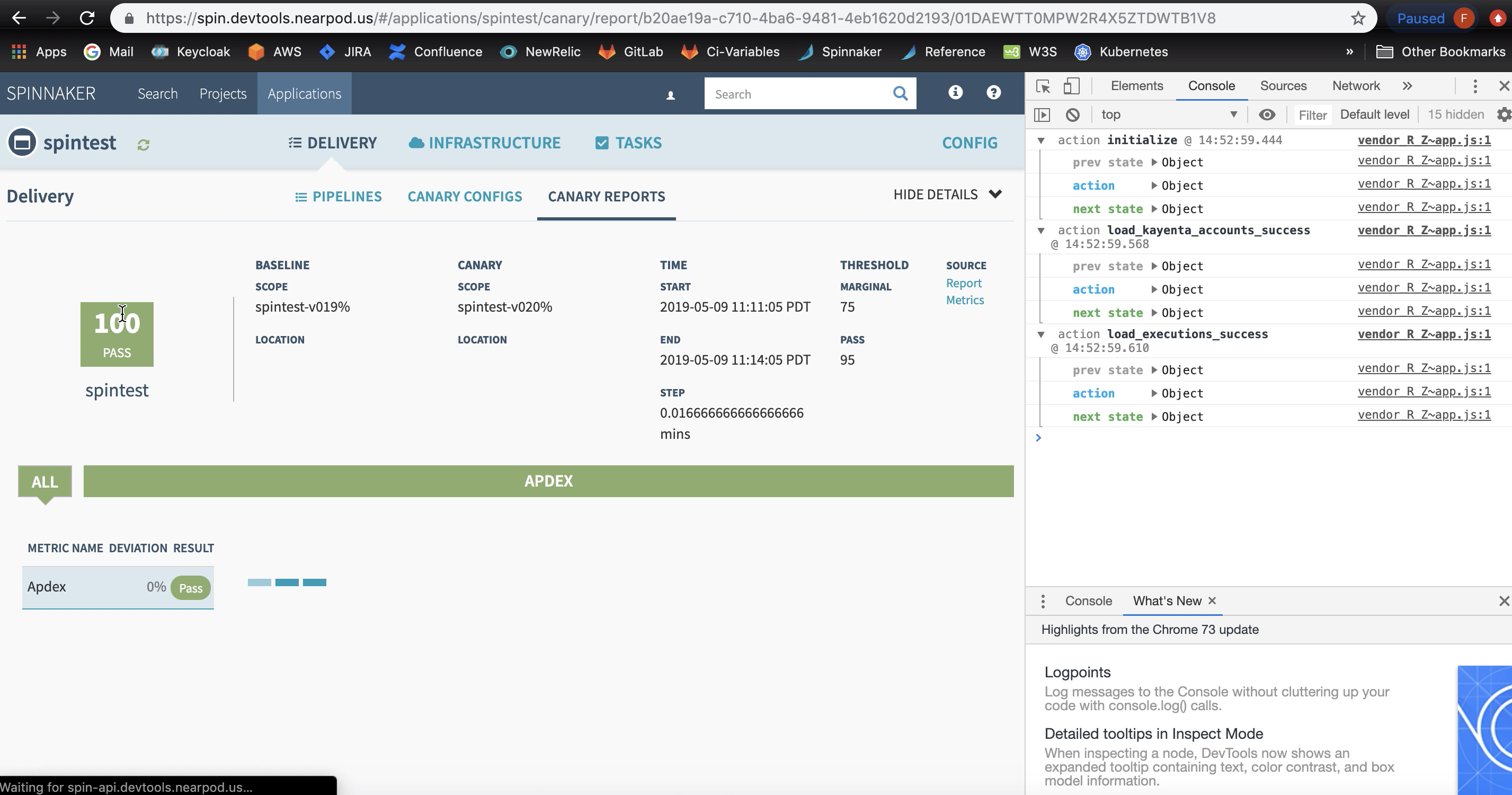The height and width of the screenshot is (795, 1512).
Task: Click HIDE DETAILS to collapse report details
Action: [x=936, y=195]
